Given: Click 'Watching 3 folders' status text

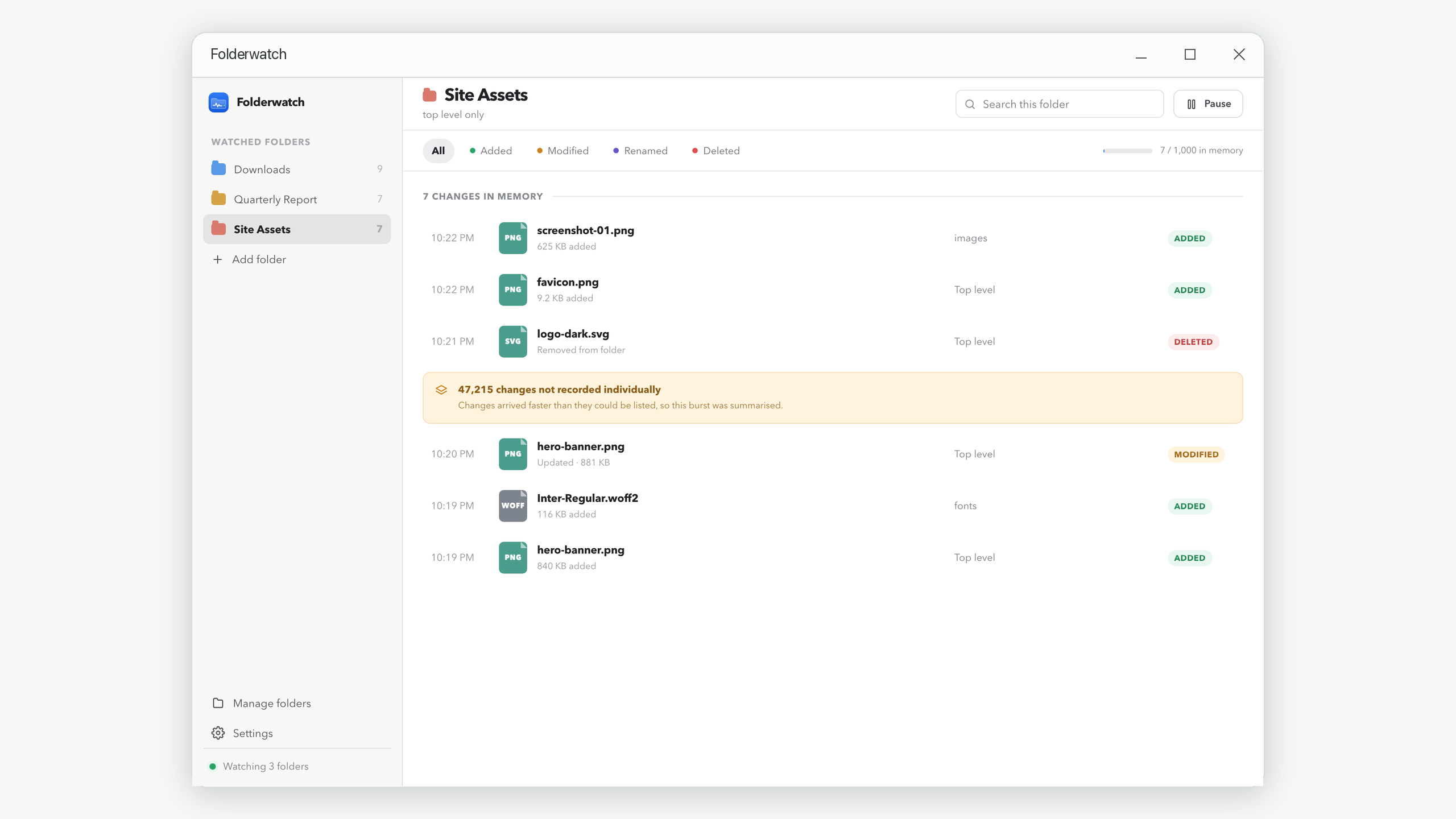Looking at the screenshot, I should pyautogui.click(x=266, y=766).
